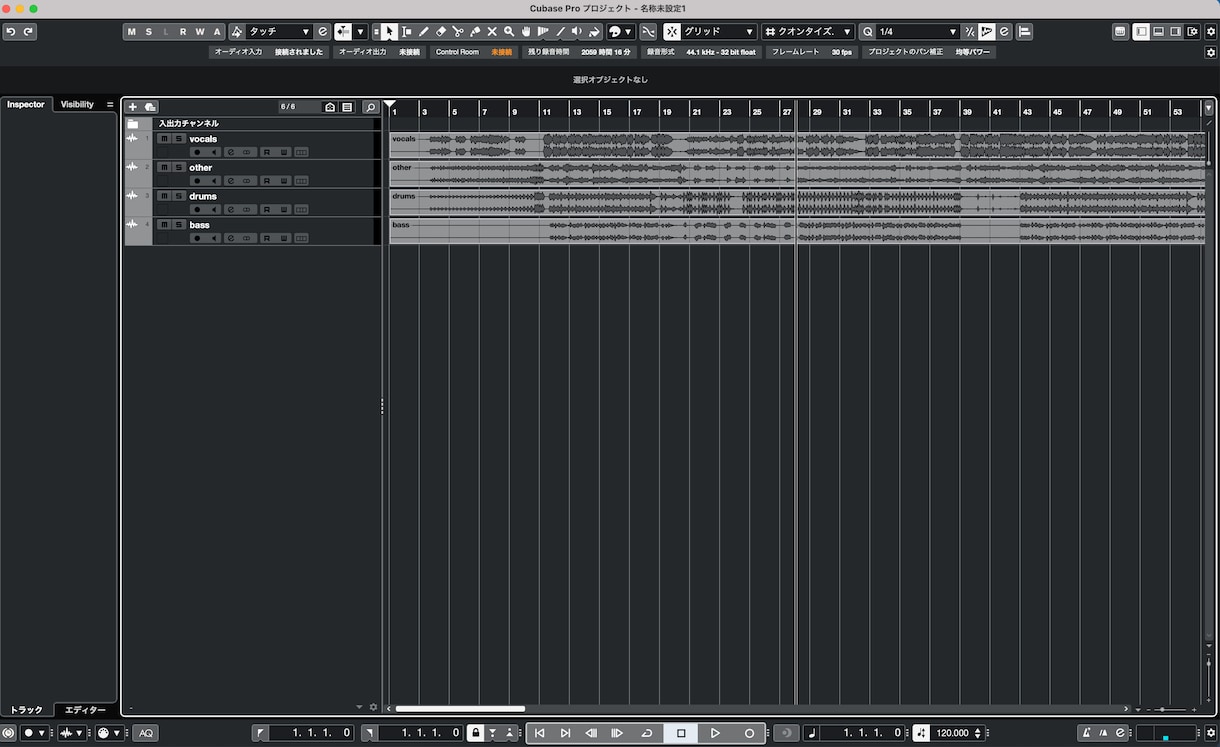Open the ruler display format dropdown arrow
1220x747 pixels.
pos(1209,107)
